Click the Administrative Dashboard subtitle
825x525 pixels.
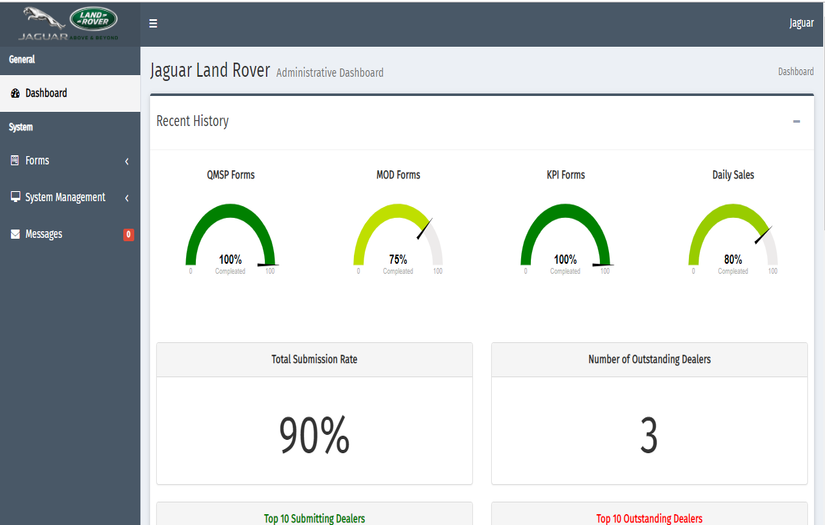click(x=330, y=73)
